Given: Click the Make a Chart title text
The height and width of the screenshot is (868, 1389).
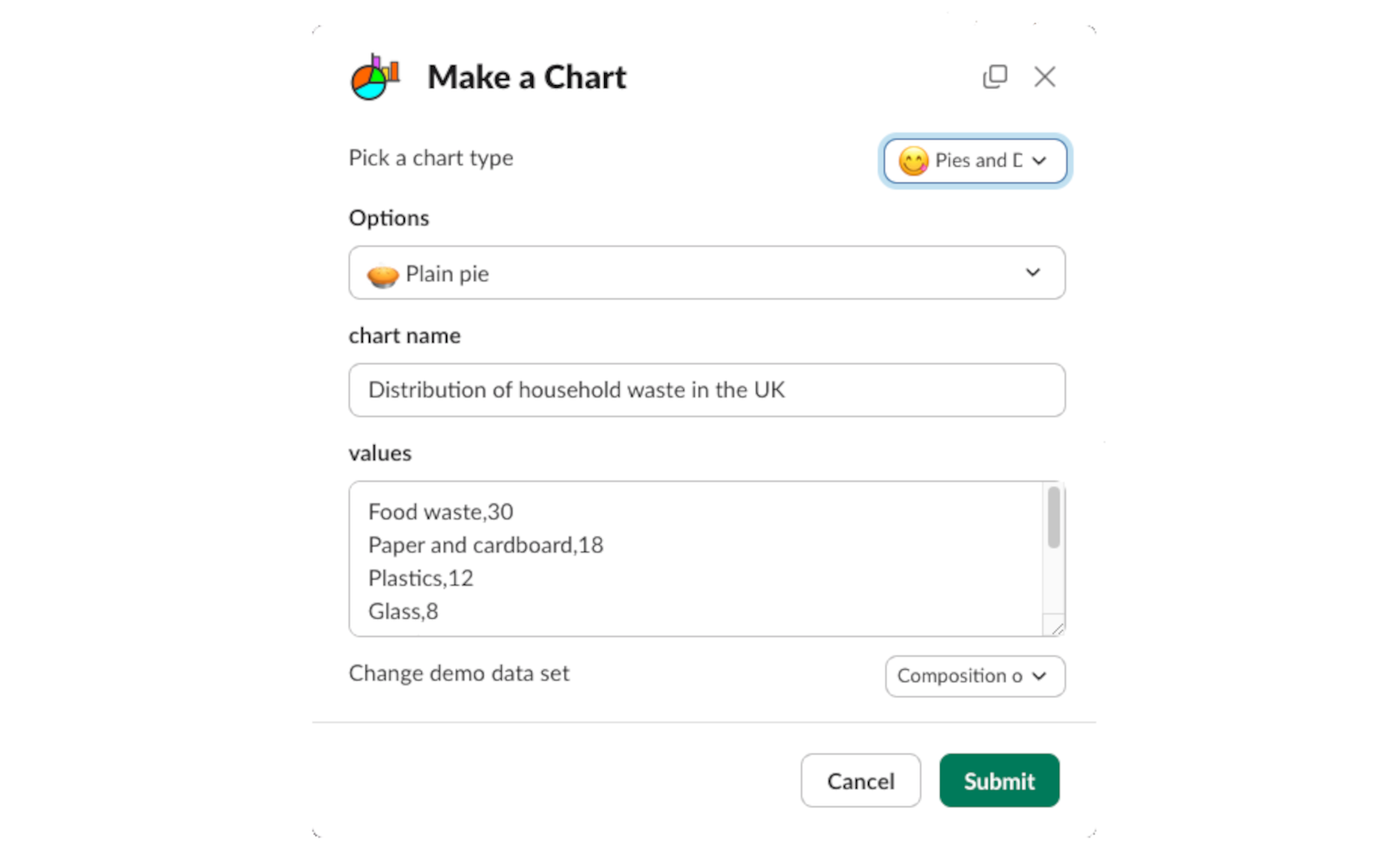Looking at the screenshot, I should (x=526, y=77).
